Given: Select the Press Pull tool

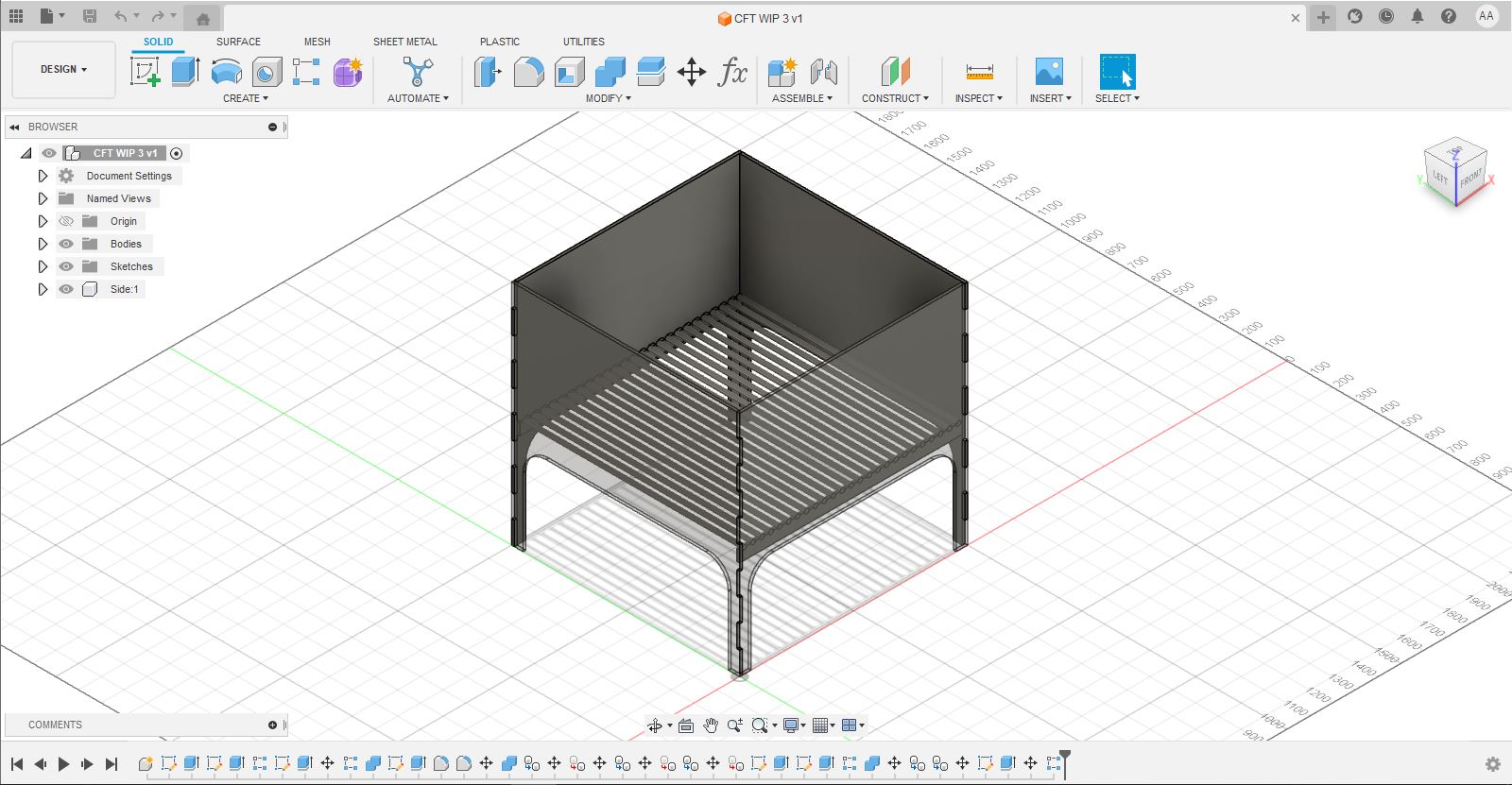Looking at the screenshot, I should click(488, 72).
